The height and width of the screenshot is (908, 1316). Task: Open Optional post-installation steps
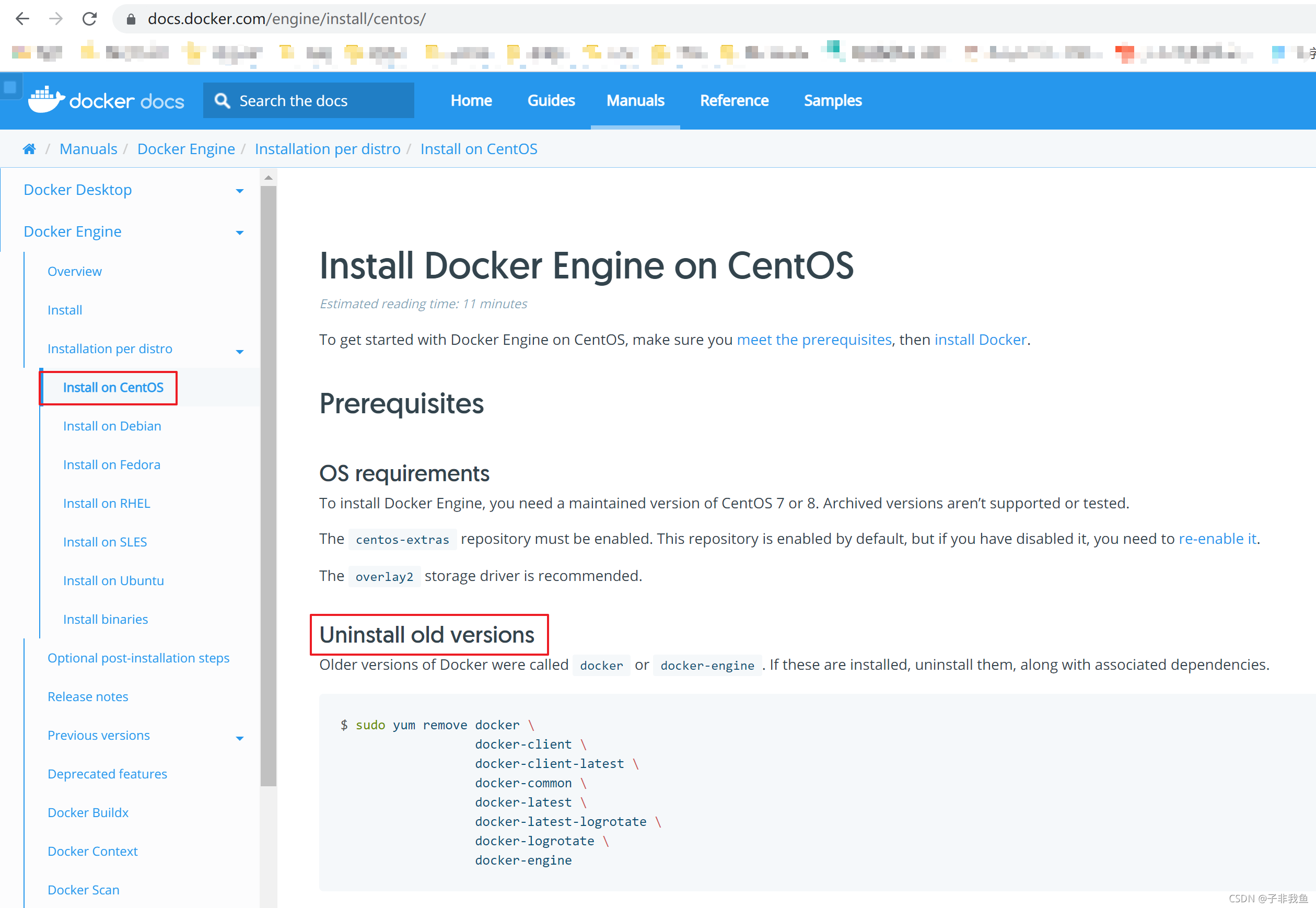click(x=138, y=658)
